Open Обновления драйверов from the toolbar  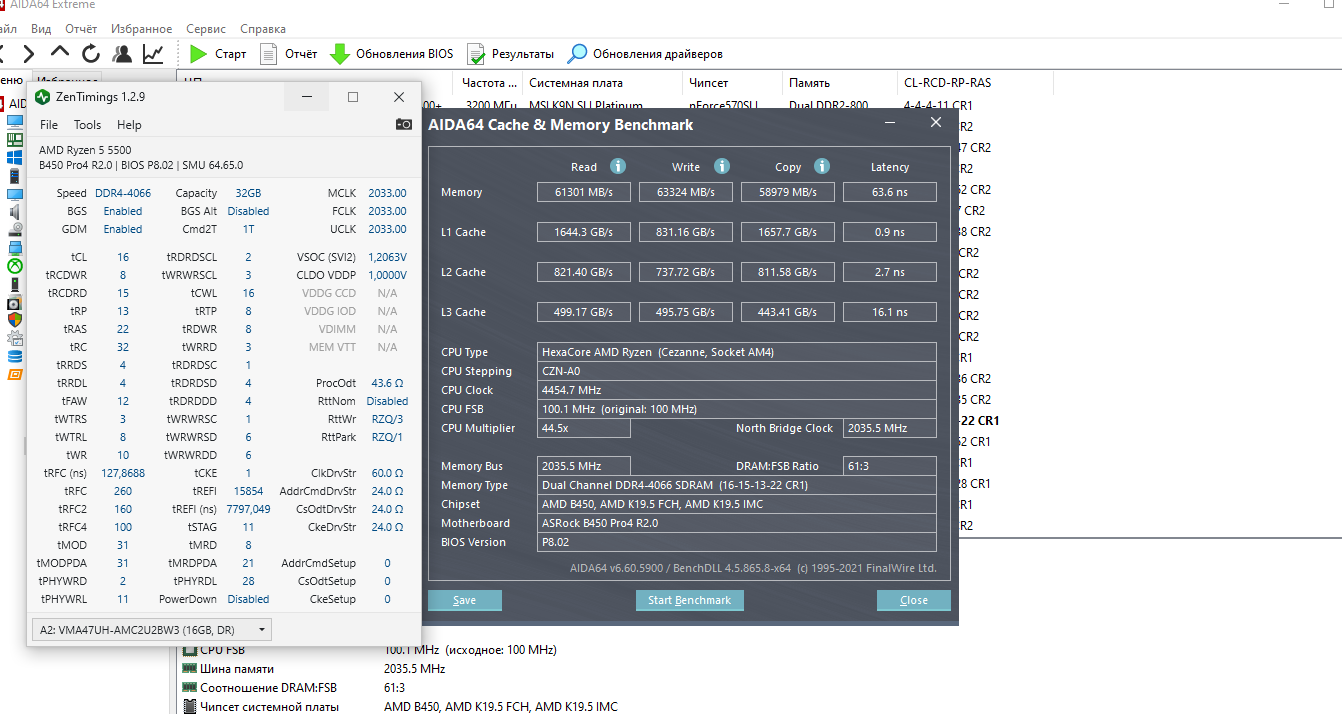(x=646, y=54)
